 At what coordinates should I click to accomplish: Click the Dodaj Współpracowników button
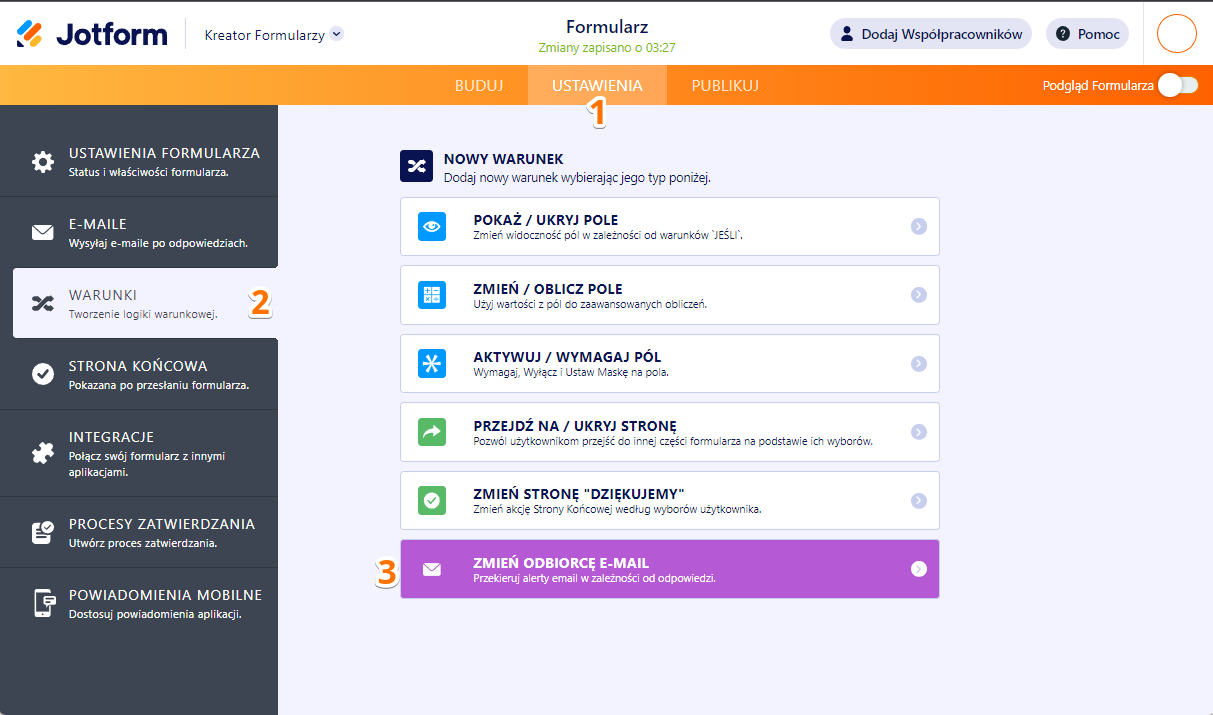931,34
